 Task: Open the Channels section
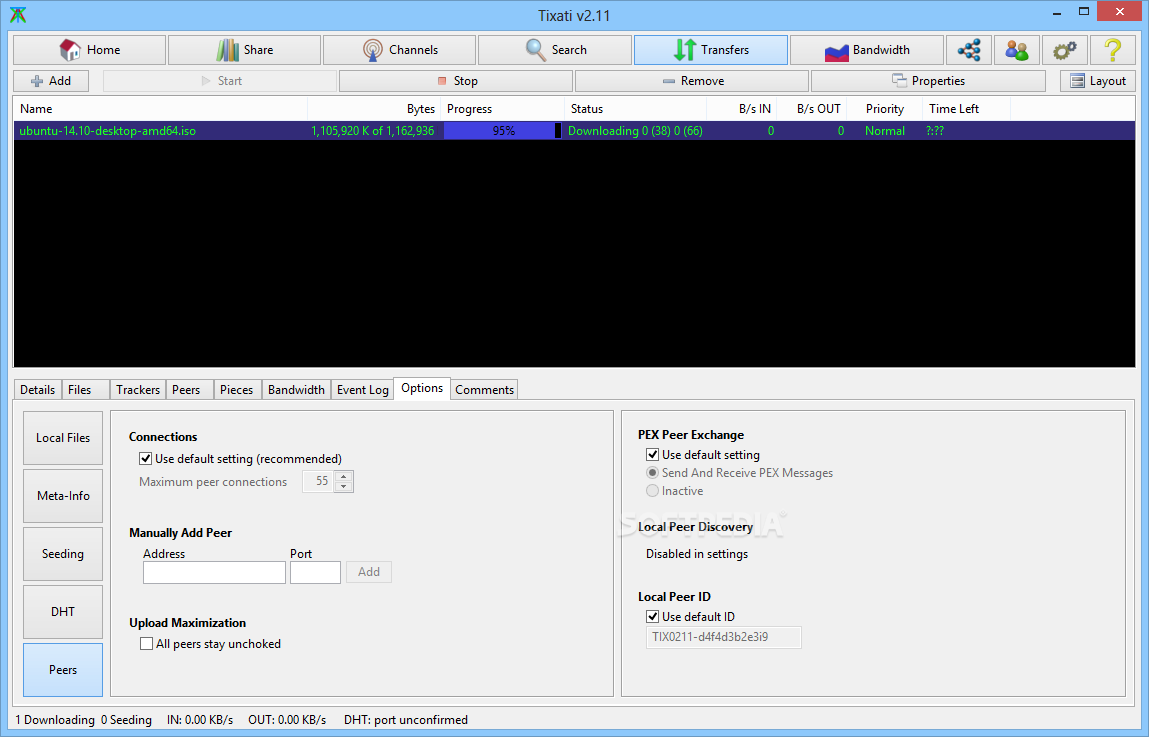coord(399,50)
